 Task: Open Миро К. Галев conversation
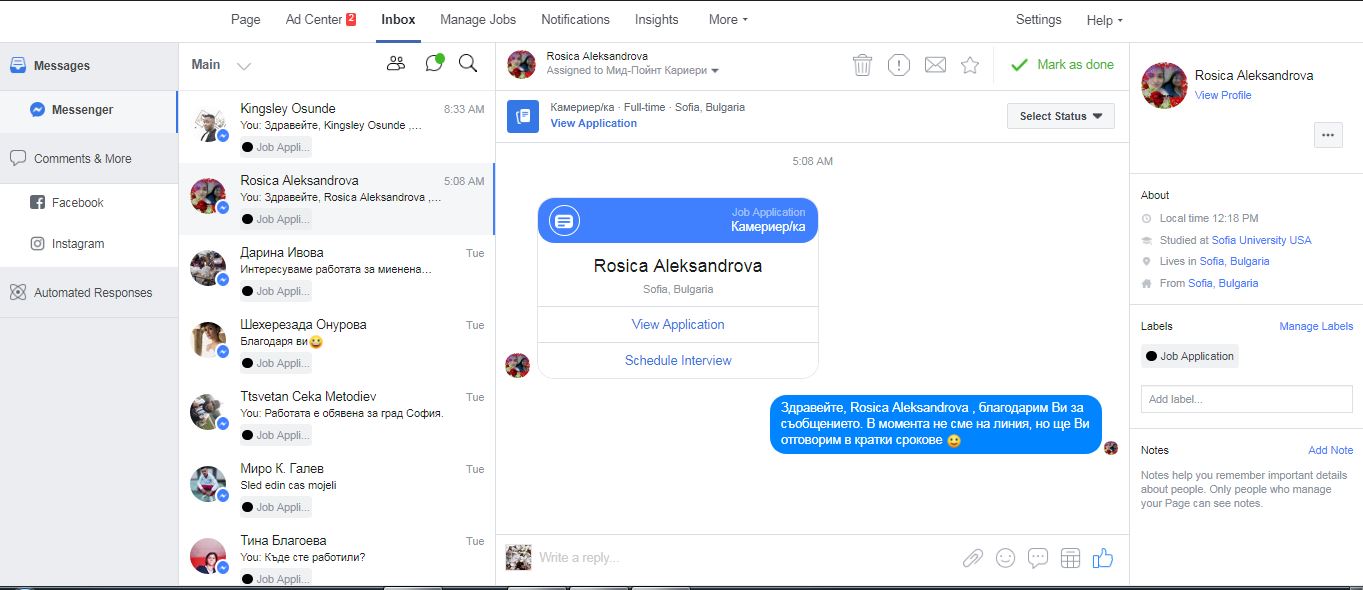(336, 487)
